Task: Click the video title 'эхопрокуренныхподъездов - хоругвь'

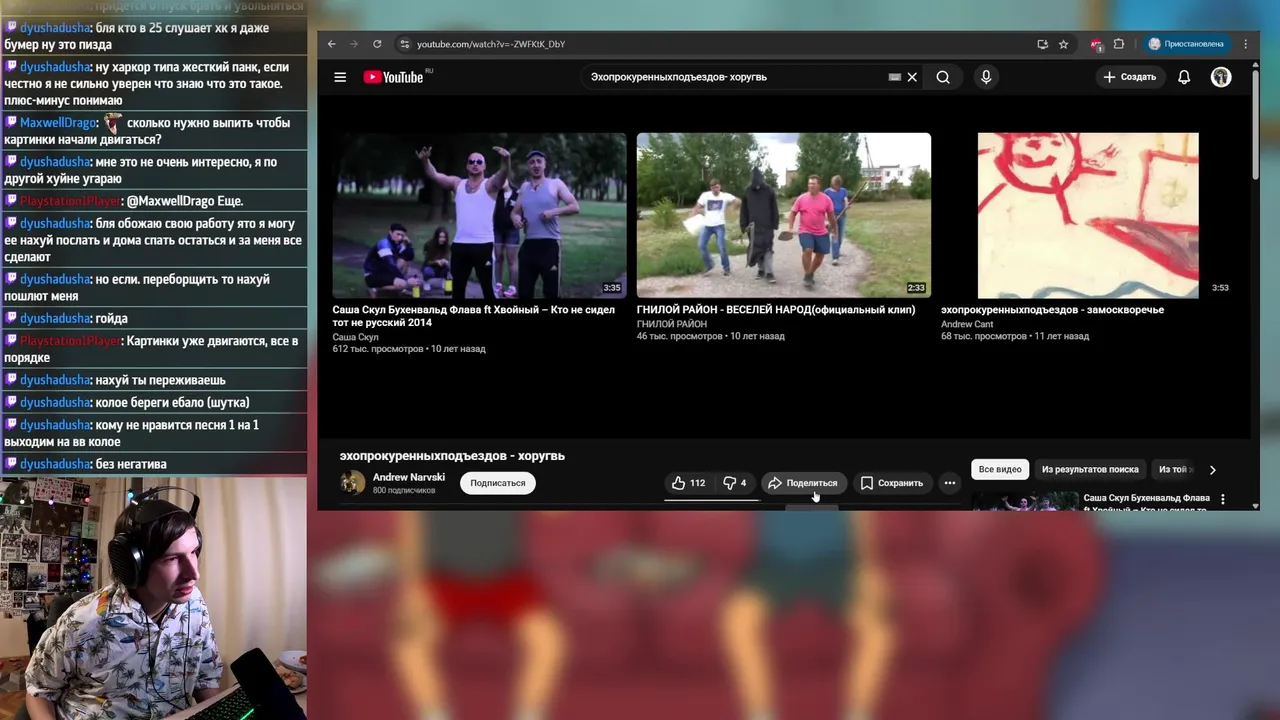Action: click(452, 456)
